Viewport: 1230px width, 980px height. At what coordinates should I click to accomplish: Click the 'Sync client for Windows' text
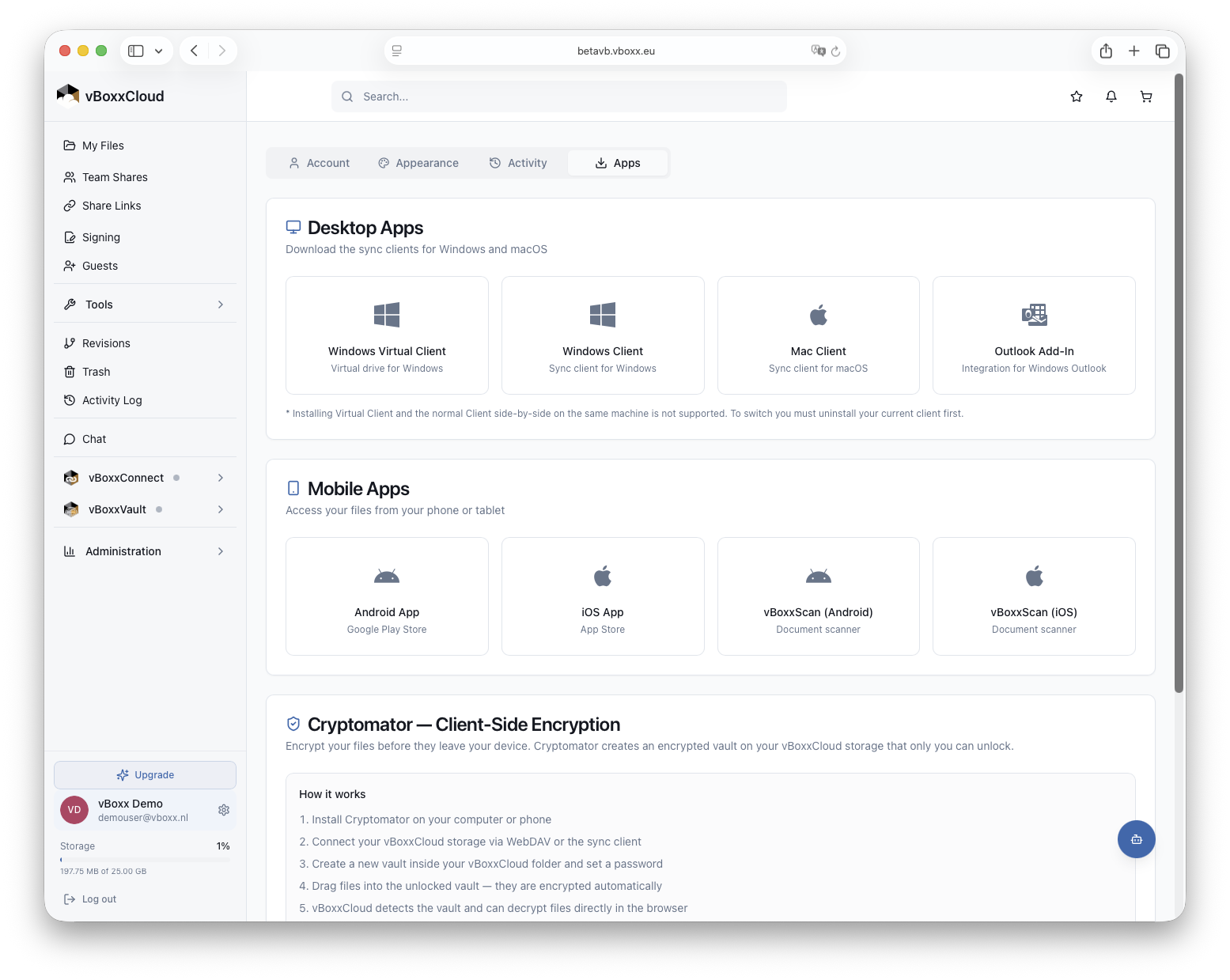(603, 369)
